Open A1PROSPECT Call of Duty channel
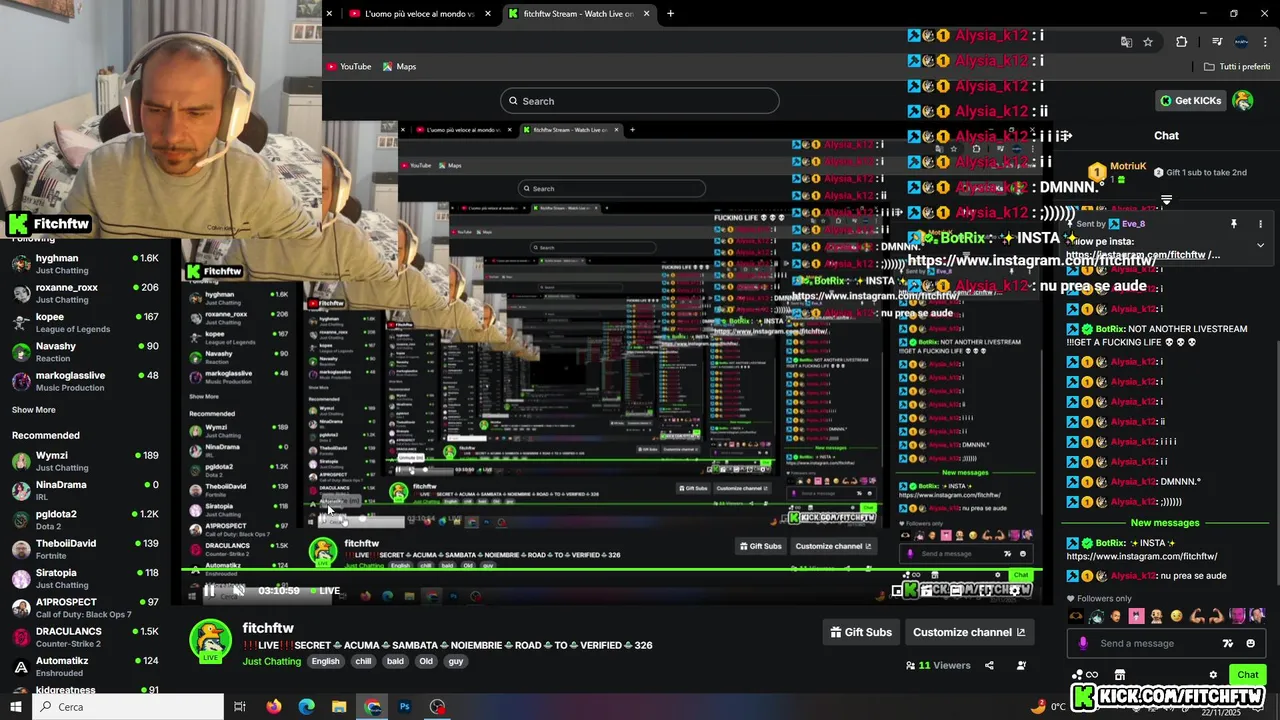1280x720 pixels. coord(85,608)
